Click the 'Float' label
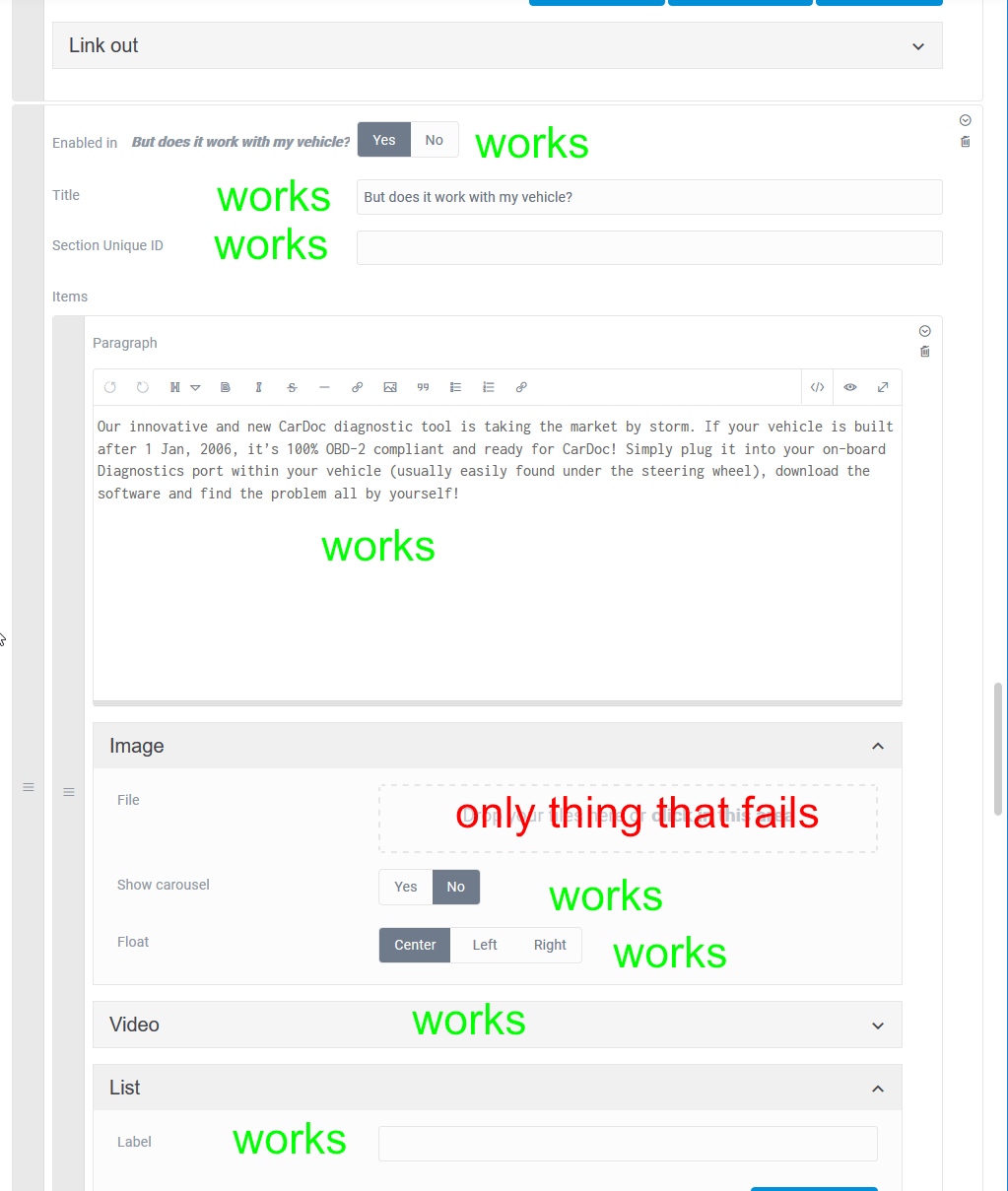The width and height of the screenshot is (1008, 1191). (x=133, y=942)
